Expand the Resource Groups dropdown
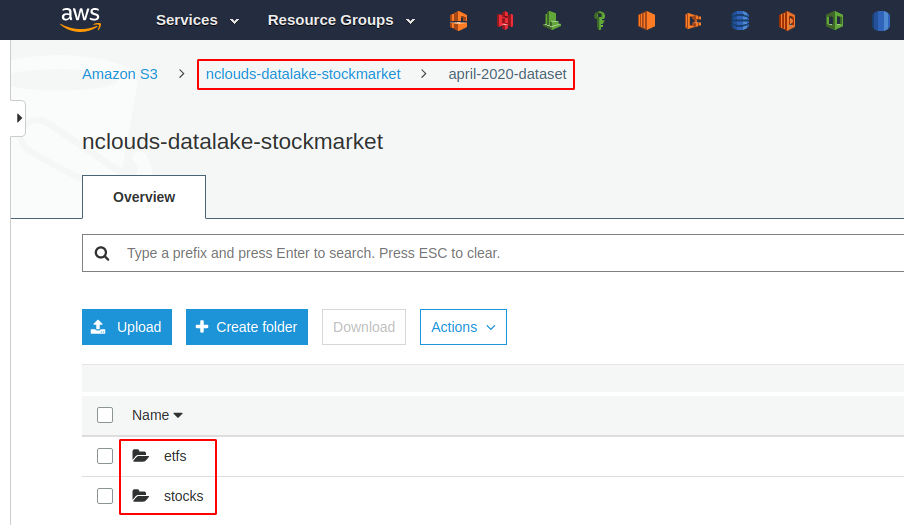Viewport: 904px width, 525px height. pyautogui.click(x=340, y=20)
